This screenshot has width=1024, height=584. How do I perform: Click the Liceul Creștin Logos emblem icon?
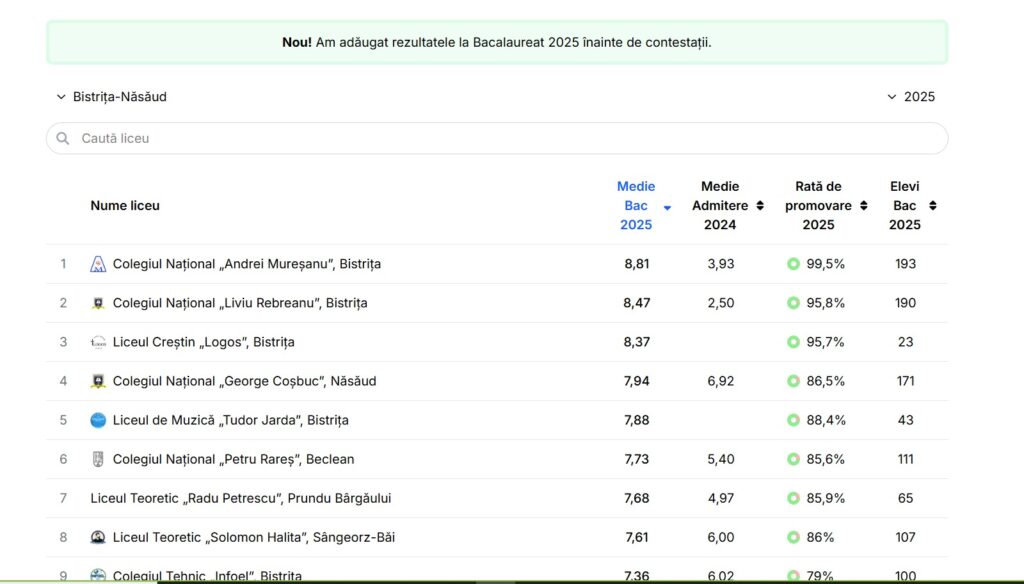(x=98, y=342)
